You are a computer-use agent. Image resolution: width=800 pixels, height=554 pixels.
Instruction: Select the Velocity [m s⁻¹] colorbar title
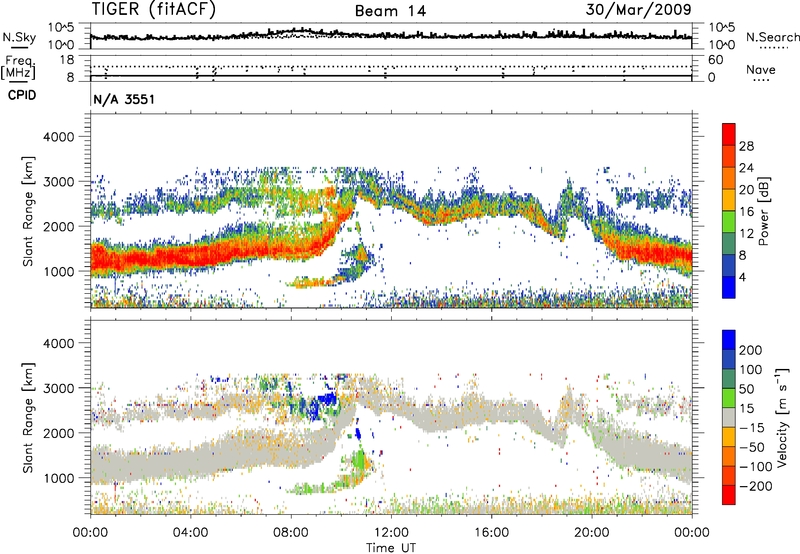coord(783,417)
